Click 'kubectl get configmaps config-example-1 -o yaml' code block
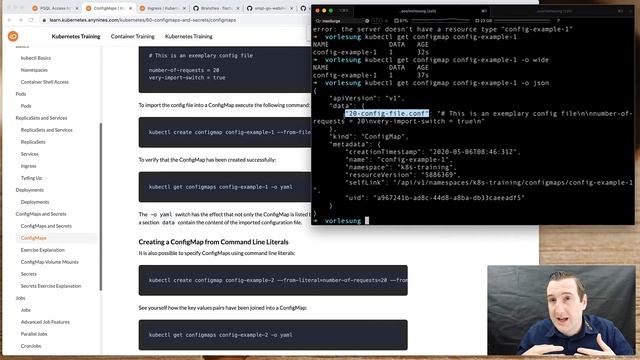The height and width of the screenshot is (360, 640). 225,187
